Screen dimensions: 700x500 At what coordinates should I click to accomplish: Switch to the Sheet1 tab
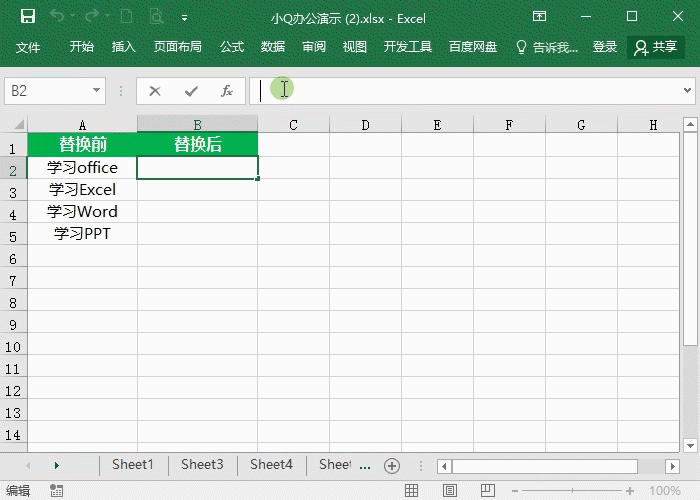(x=133, y=465)
